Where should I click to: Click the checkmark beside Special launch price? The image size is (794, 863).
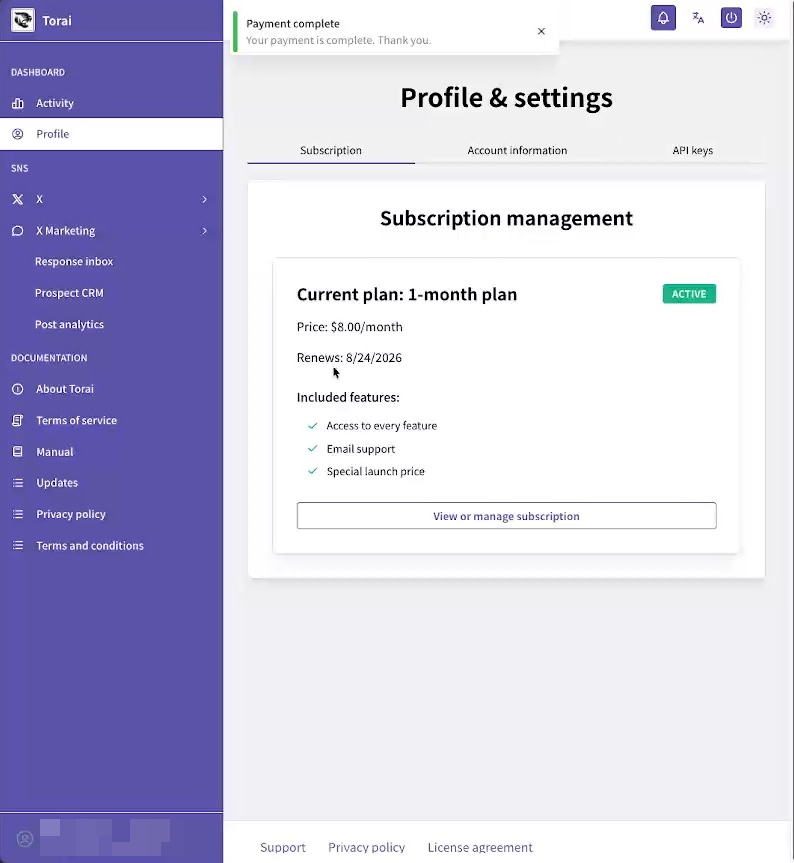coord(313,471)
